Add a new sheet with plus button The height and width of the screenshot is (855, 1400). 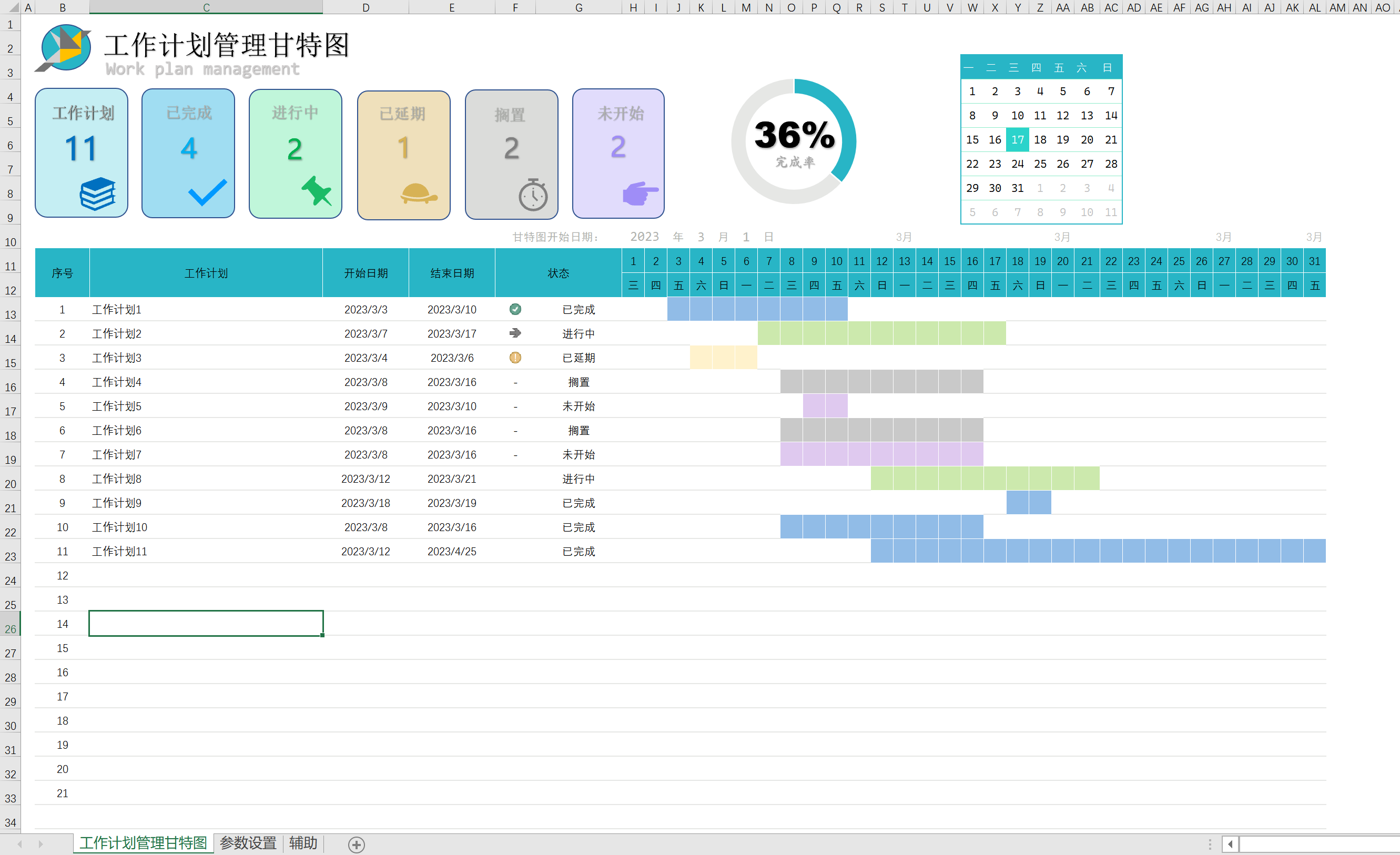tap(356, 844)
